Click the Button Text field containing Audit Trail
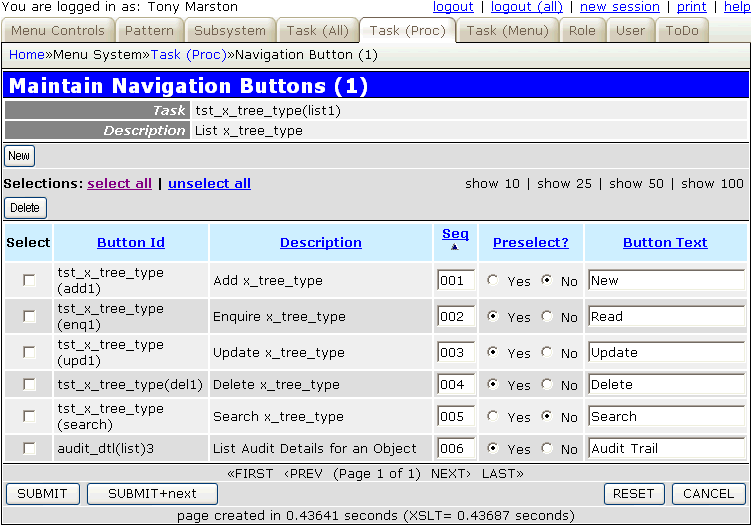This screenshot has height=526, width=752. (x=666, y=449)
